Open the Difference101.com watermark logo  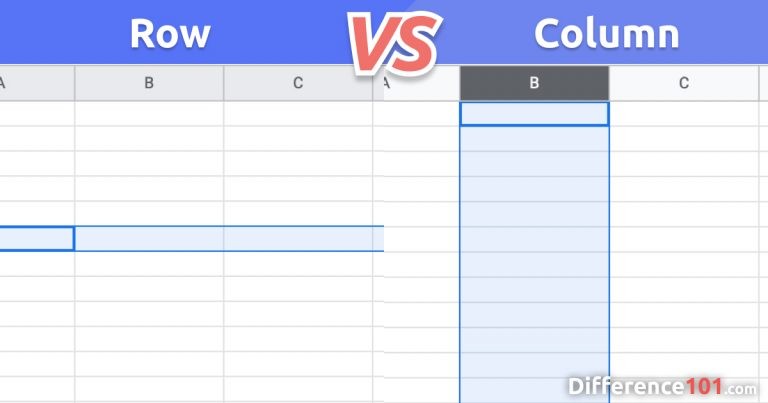coord(660,385)
